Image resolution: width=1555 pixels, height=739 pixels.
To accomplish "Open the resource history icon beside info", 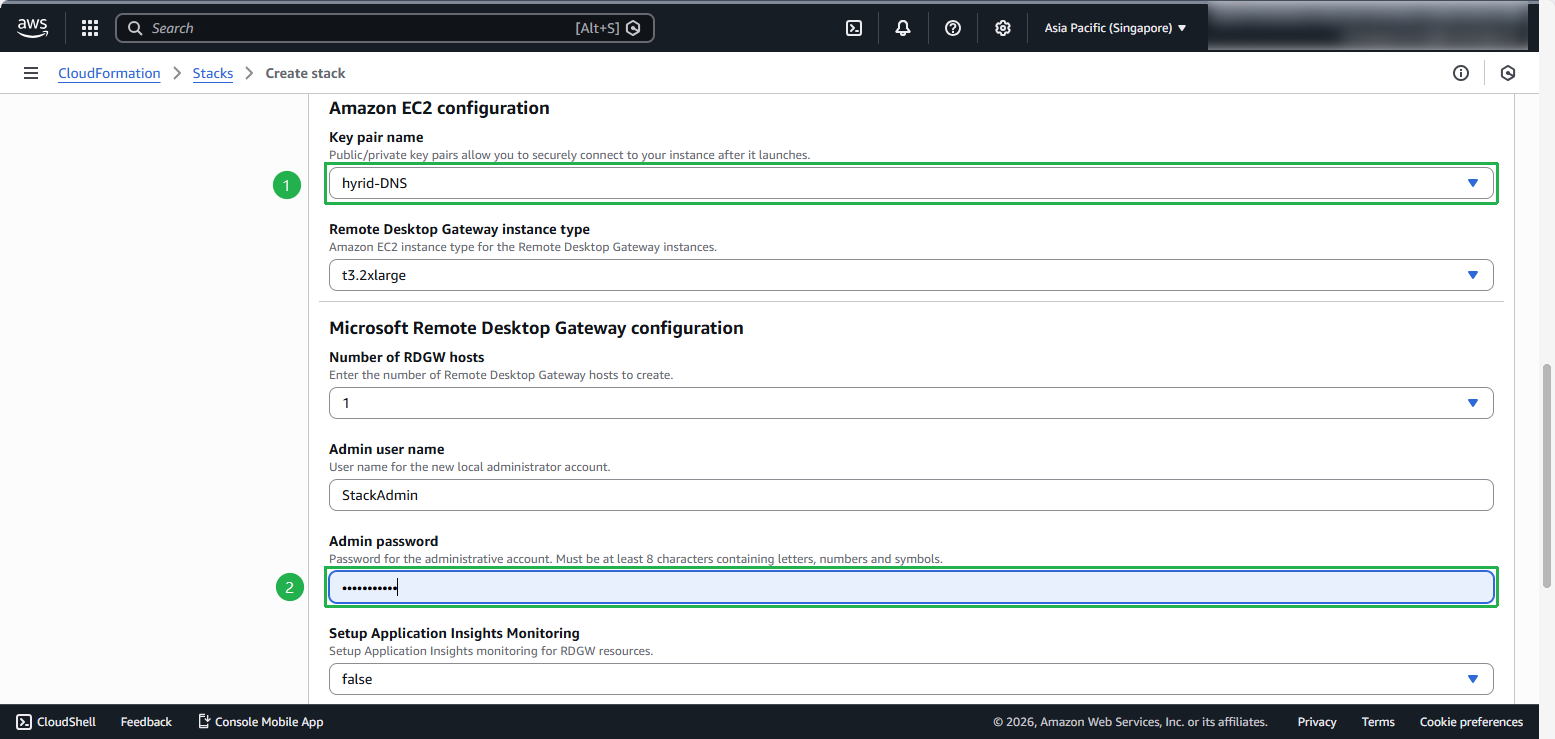I will 1508,72.
